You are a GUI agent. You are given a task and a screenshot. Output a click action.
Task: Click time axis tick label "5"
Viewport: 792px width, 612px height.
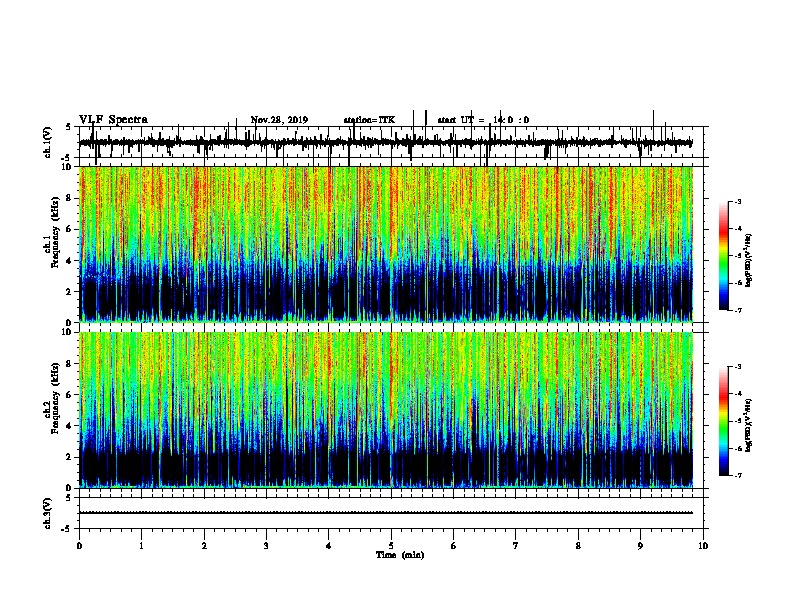coord(391,546)
